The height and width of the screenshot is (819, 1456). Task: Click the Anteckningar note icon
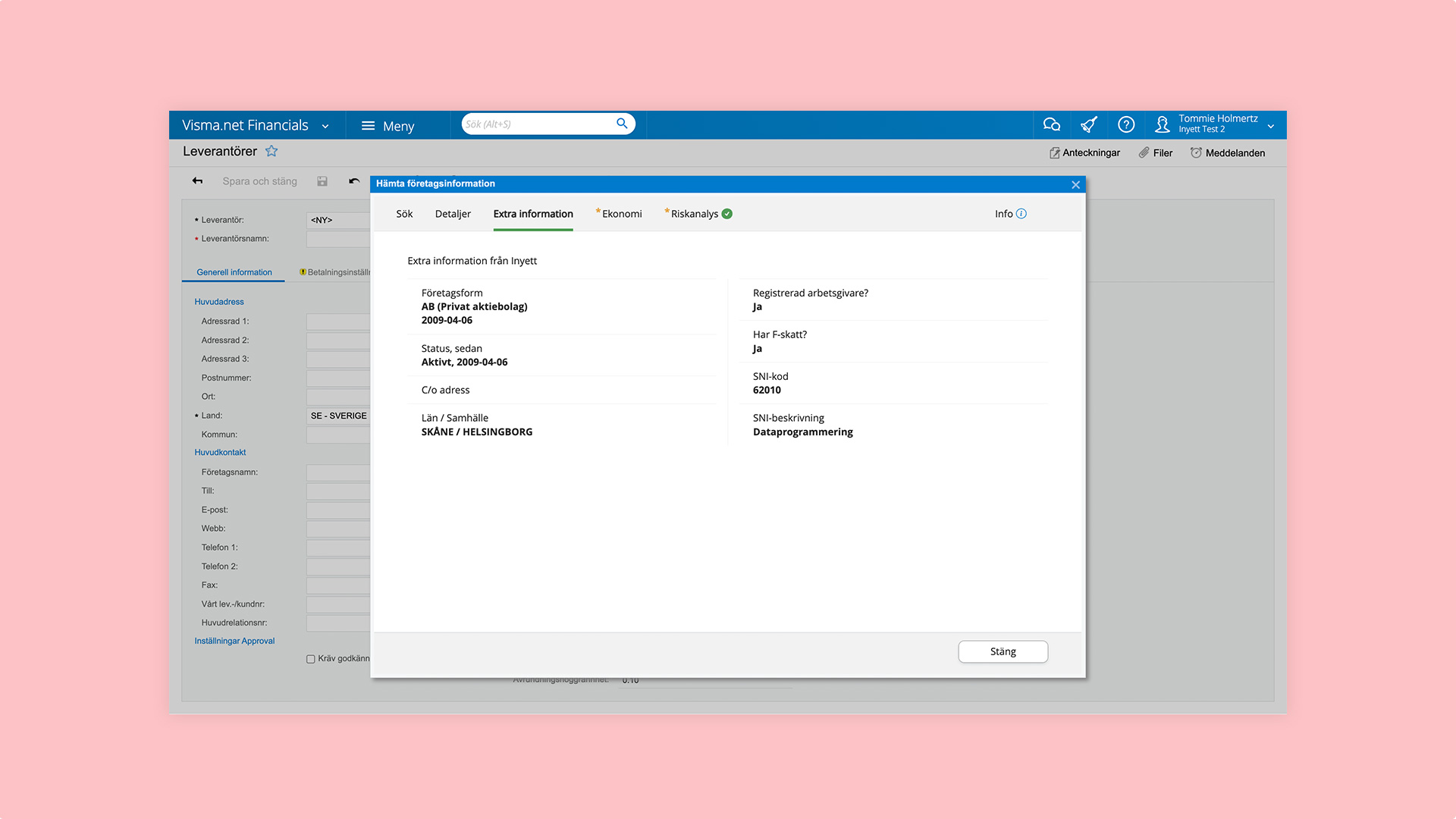[x=1054, y=153]
